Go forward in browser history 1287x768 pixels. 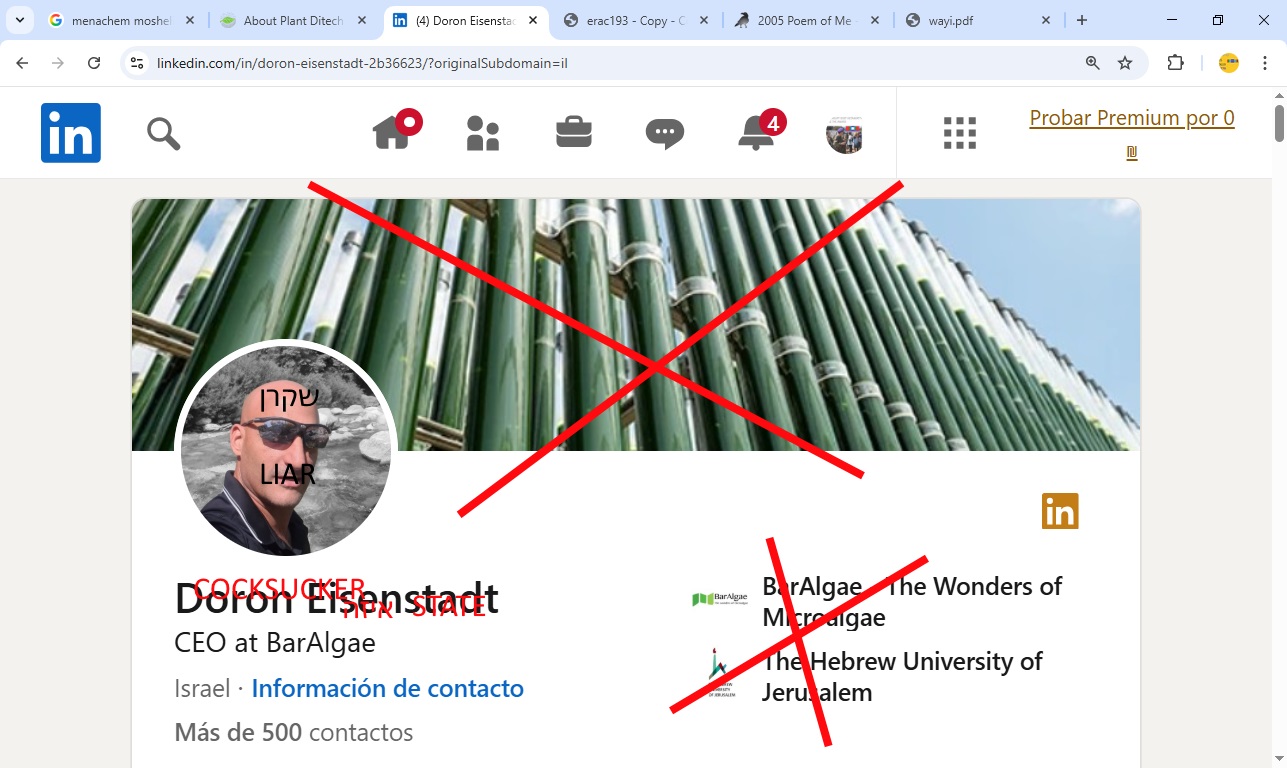pos(58,63)
